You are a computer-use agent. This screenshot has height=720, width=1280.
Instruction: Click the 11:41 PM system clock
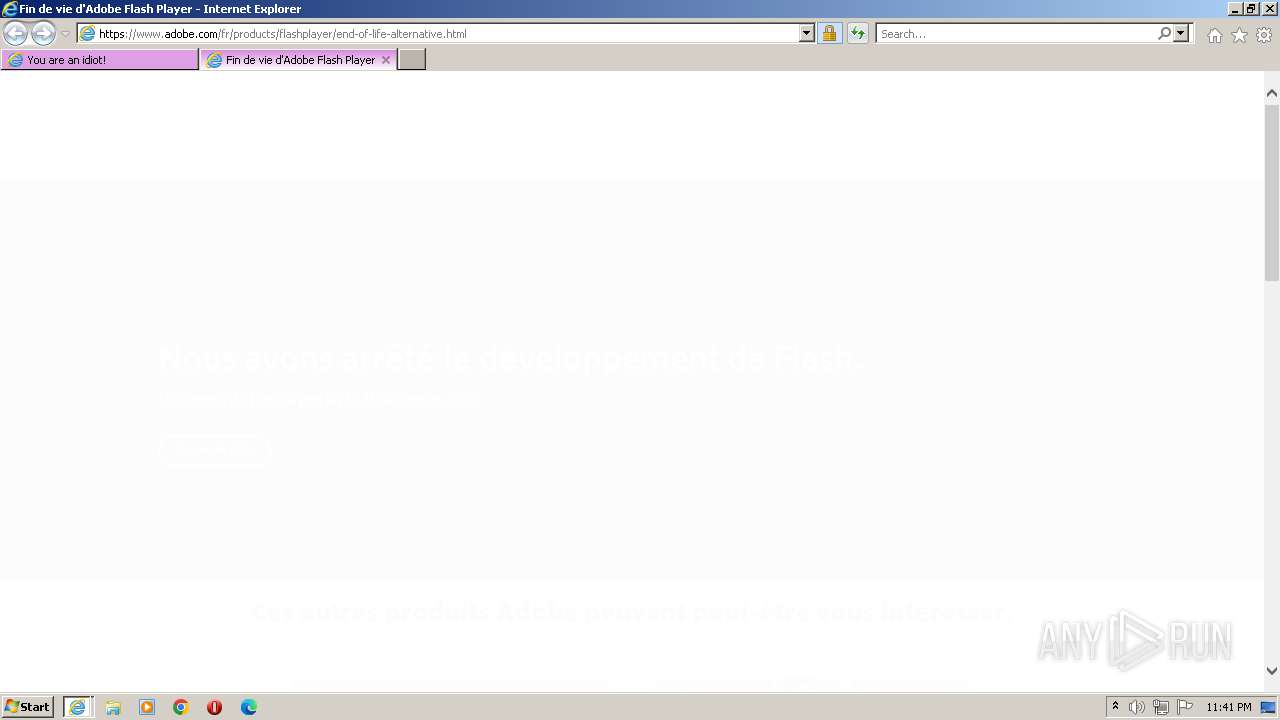click(x=1229, y=707)
